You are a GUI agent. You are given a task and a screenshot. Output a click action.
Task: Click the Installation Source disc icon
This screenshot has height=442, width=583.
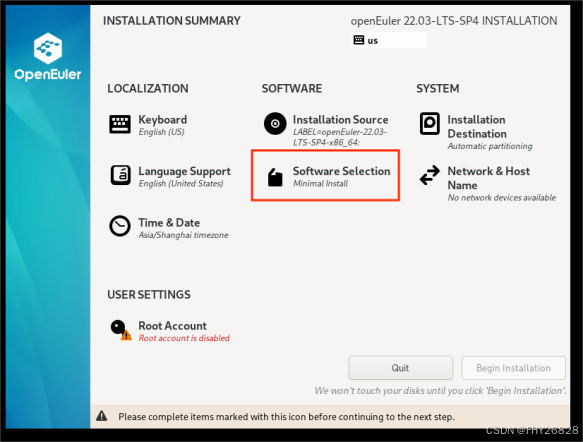pyautogui.click(x=275, y=123)
